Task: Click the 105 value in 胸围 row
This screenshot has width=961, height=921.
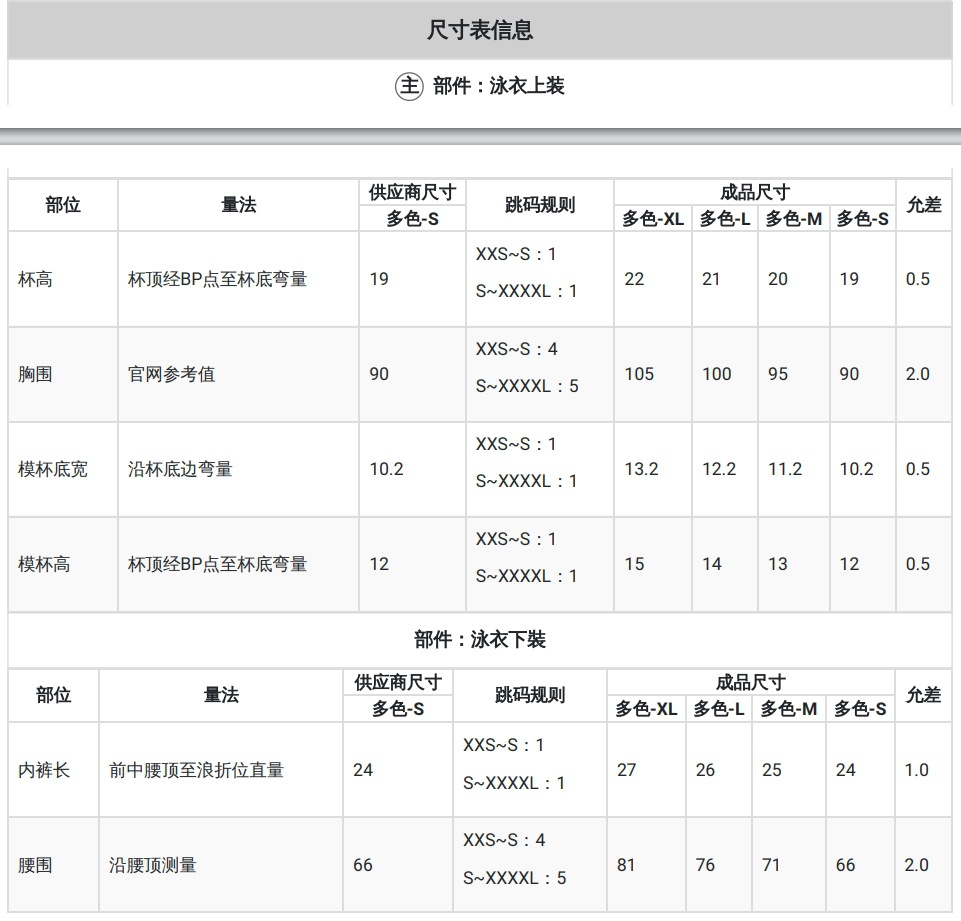Action: (x=639, y=374)
